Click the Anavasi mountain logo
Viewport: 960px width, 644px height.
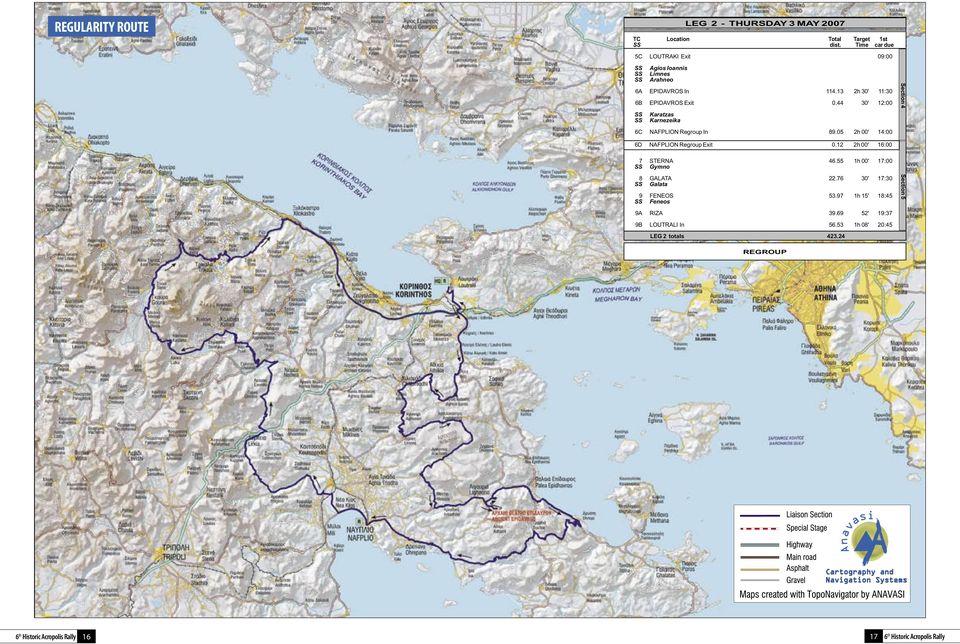pos(871,542)
